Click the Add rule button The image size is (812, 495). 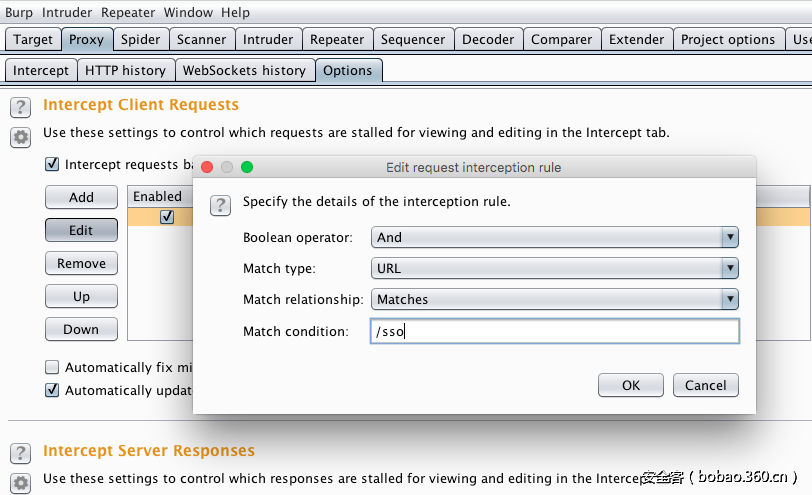pos(81,197)
